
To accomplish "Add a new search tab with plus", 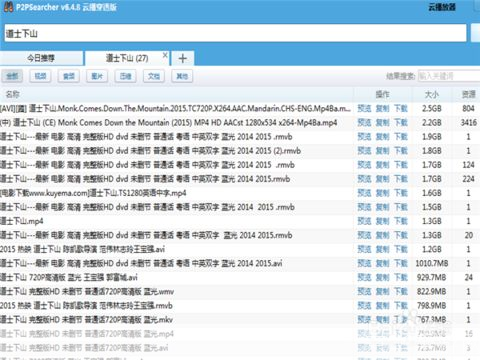I will click(183, 59).
